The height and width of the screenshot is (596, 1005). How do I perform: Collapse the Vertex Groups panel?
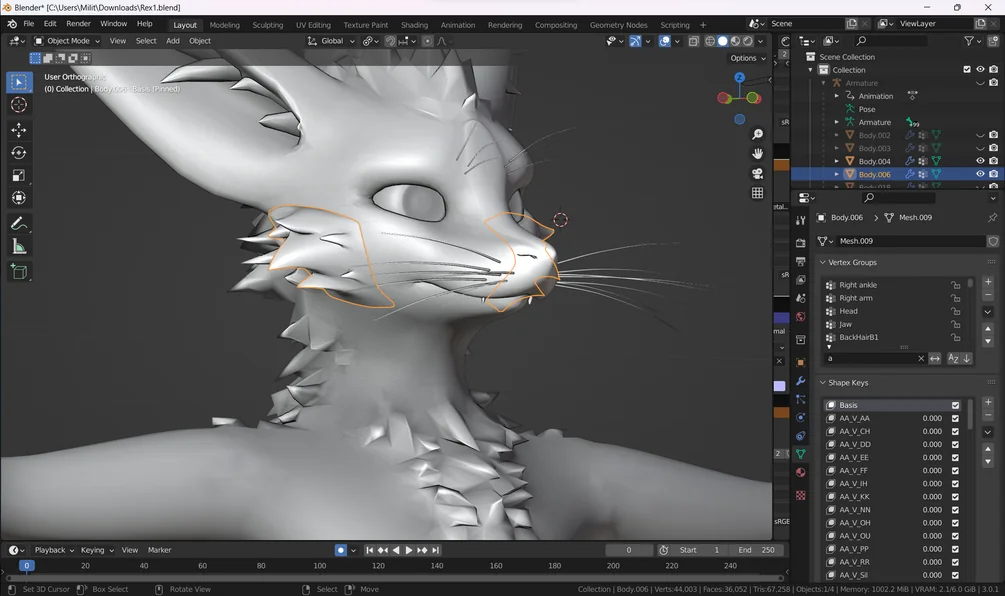coord(823,262)
